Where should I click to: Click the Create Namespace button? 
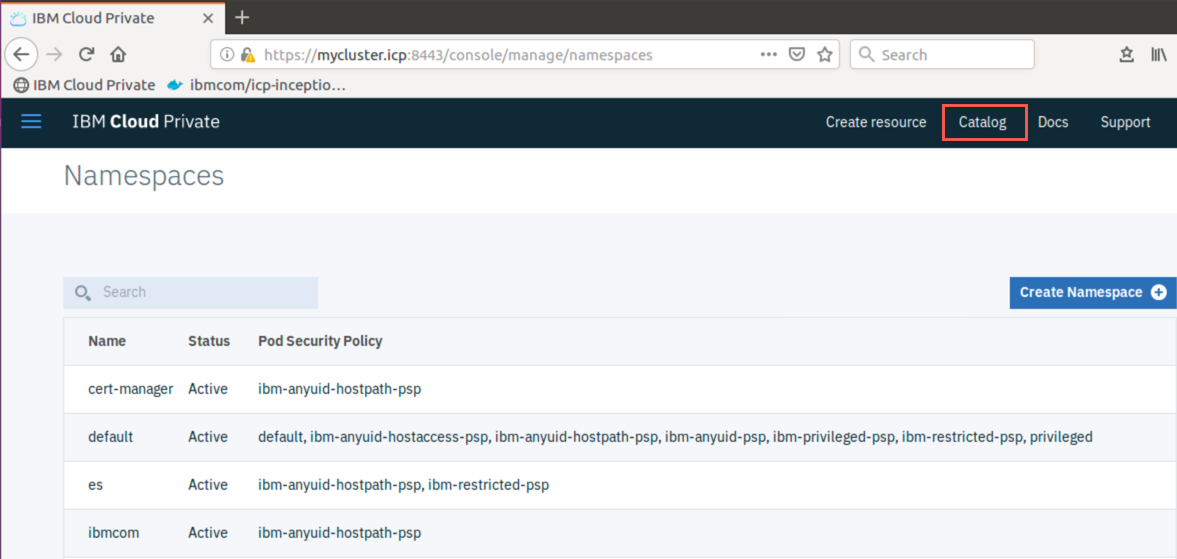point(1093,293)
